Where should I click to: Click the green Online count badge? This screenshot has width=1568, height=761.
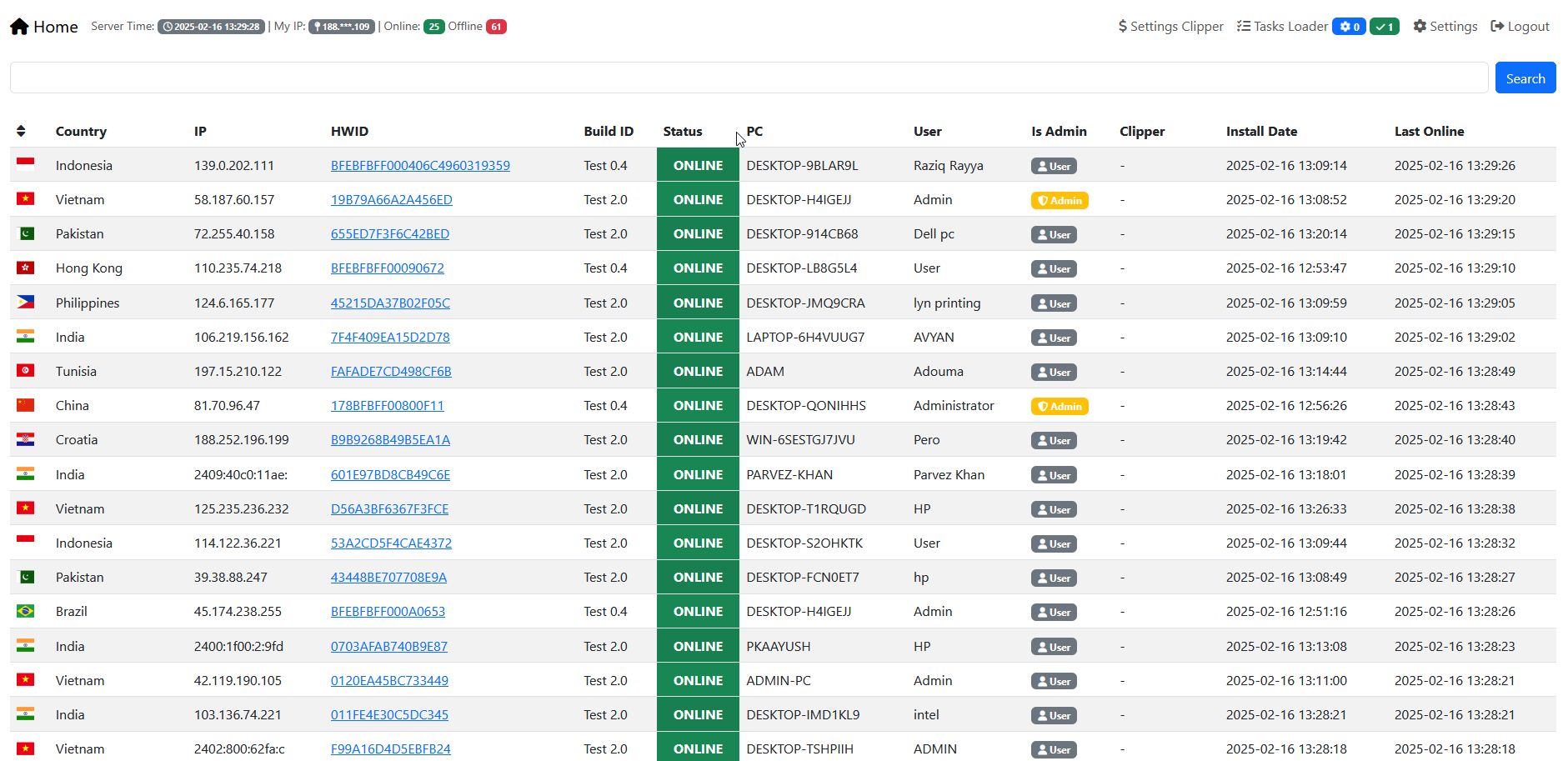[x=433, y=27]
